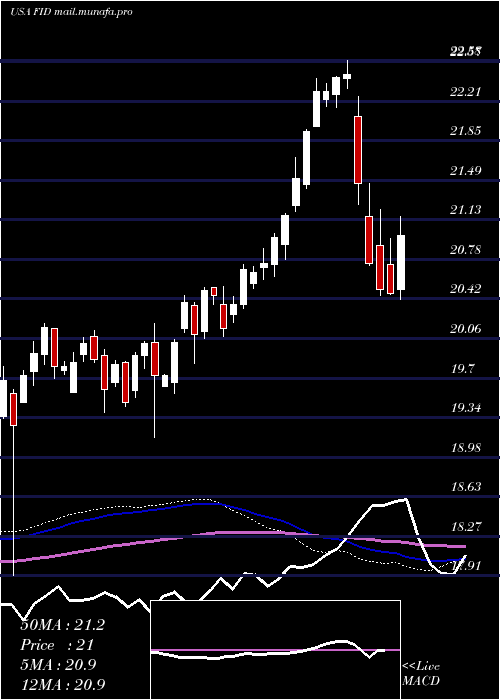The height and width of the screenshot is (700, 500).
Task: Click the '5MA : 20.9' readout
Action: pyautogui.click(x=58, y=665)
